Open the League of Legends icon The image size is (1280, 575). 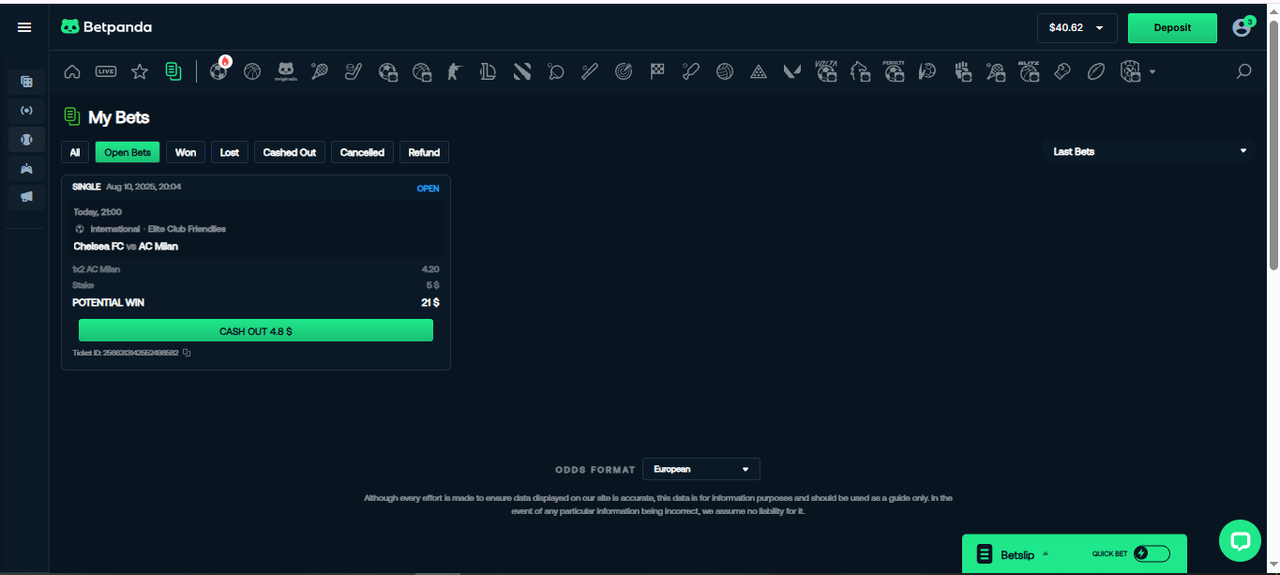[x=488, y=72]
